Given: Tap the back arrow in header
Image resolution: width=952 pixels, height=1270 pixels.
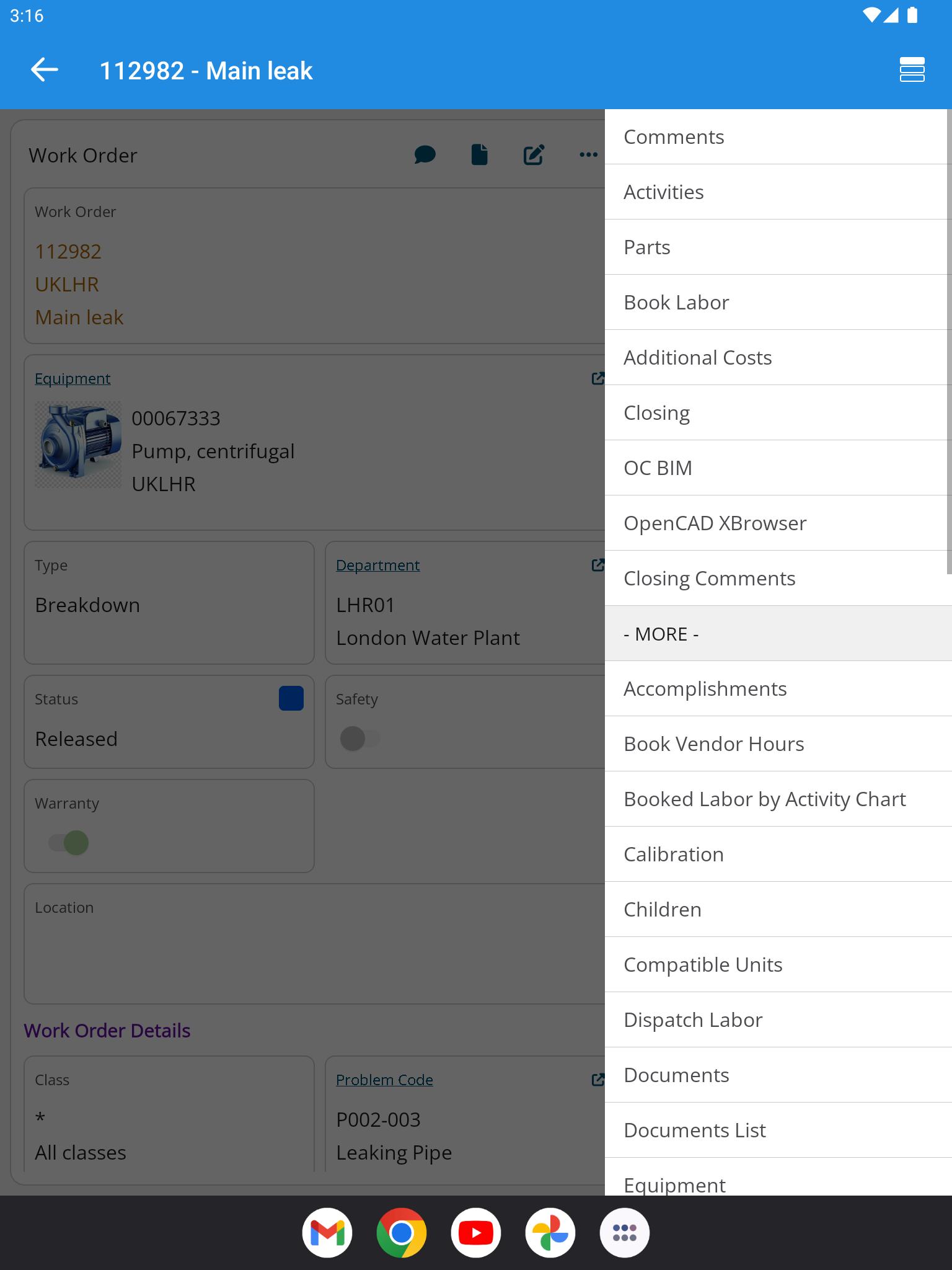Looking at the screenshot, I should coord(45,70).
